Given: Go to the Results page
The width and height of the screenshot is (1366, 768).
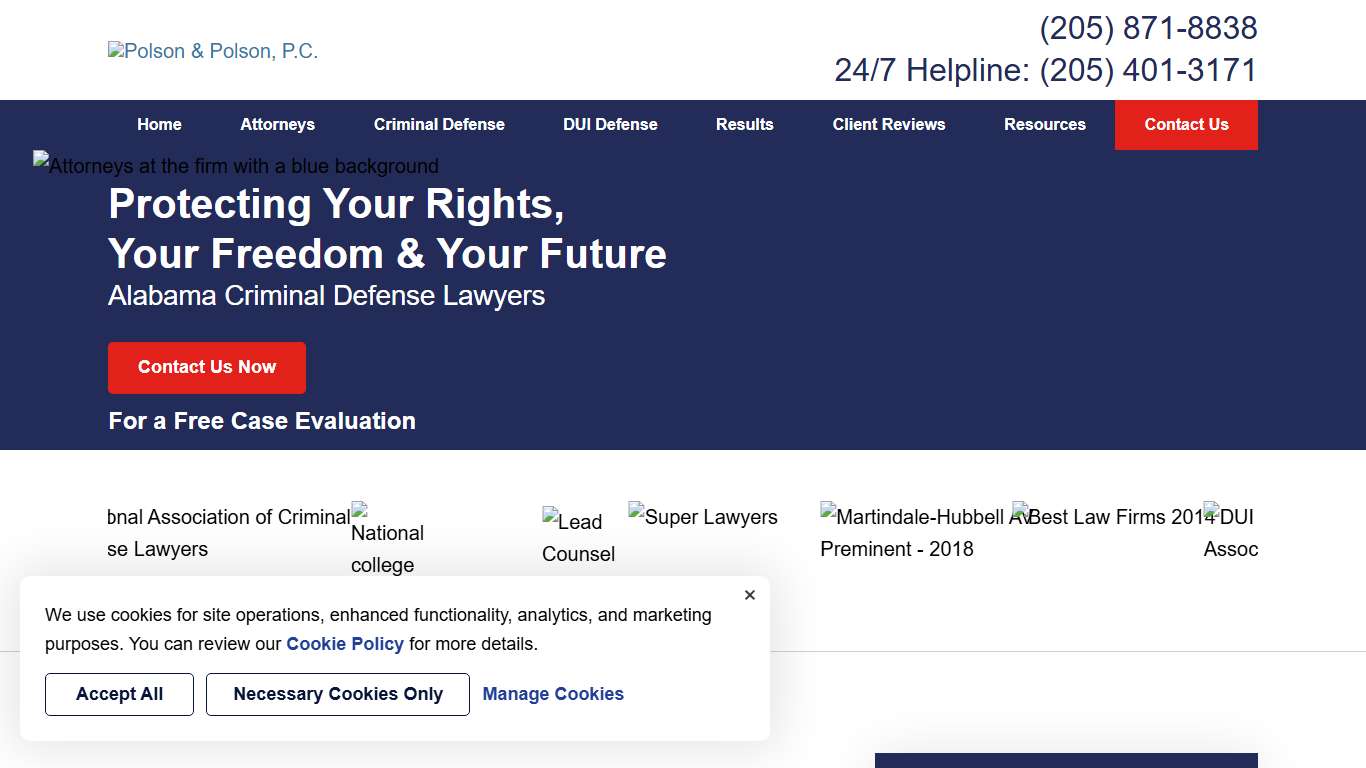Looking at the screenshot, I should pos(745,125).
